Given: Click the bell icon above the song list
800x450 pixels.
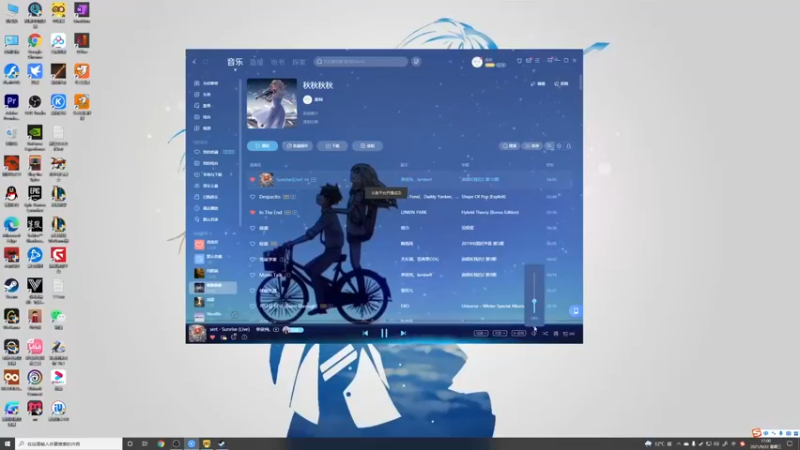Looking at the screenshot, I should [569, 146].
